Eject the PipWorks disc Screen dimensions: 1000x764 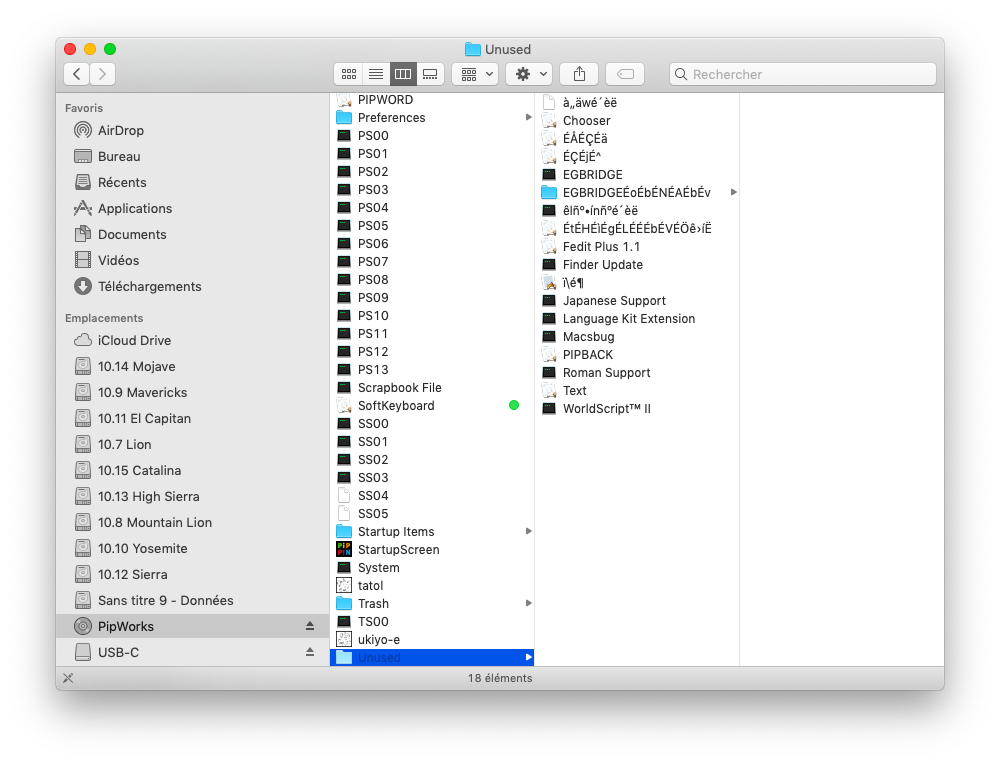click(310, 626)
